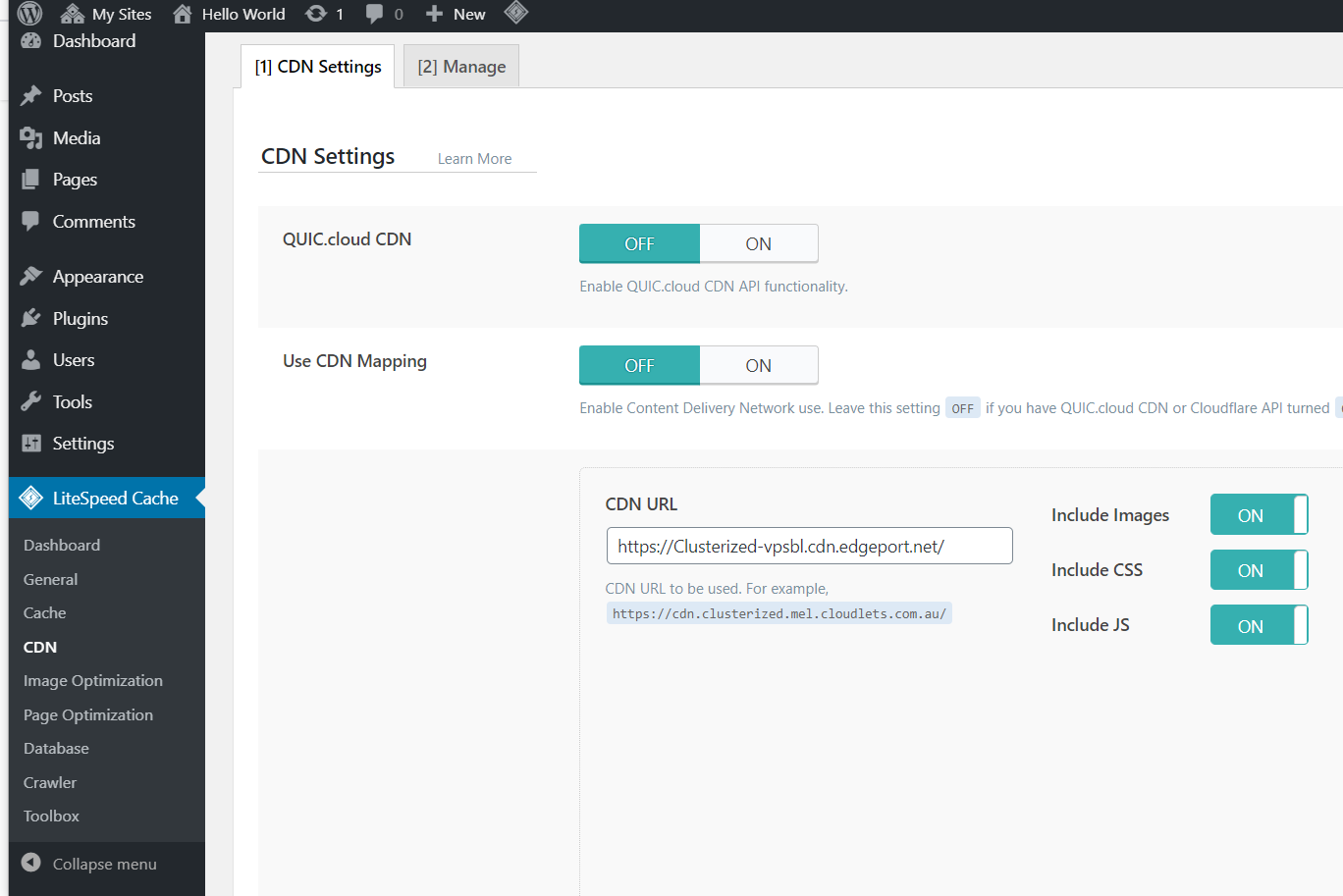
Task: Open the Media menu
Action: click(77, 138)
